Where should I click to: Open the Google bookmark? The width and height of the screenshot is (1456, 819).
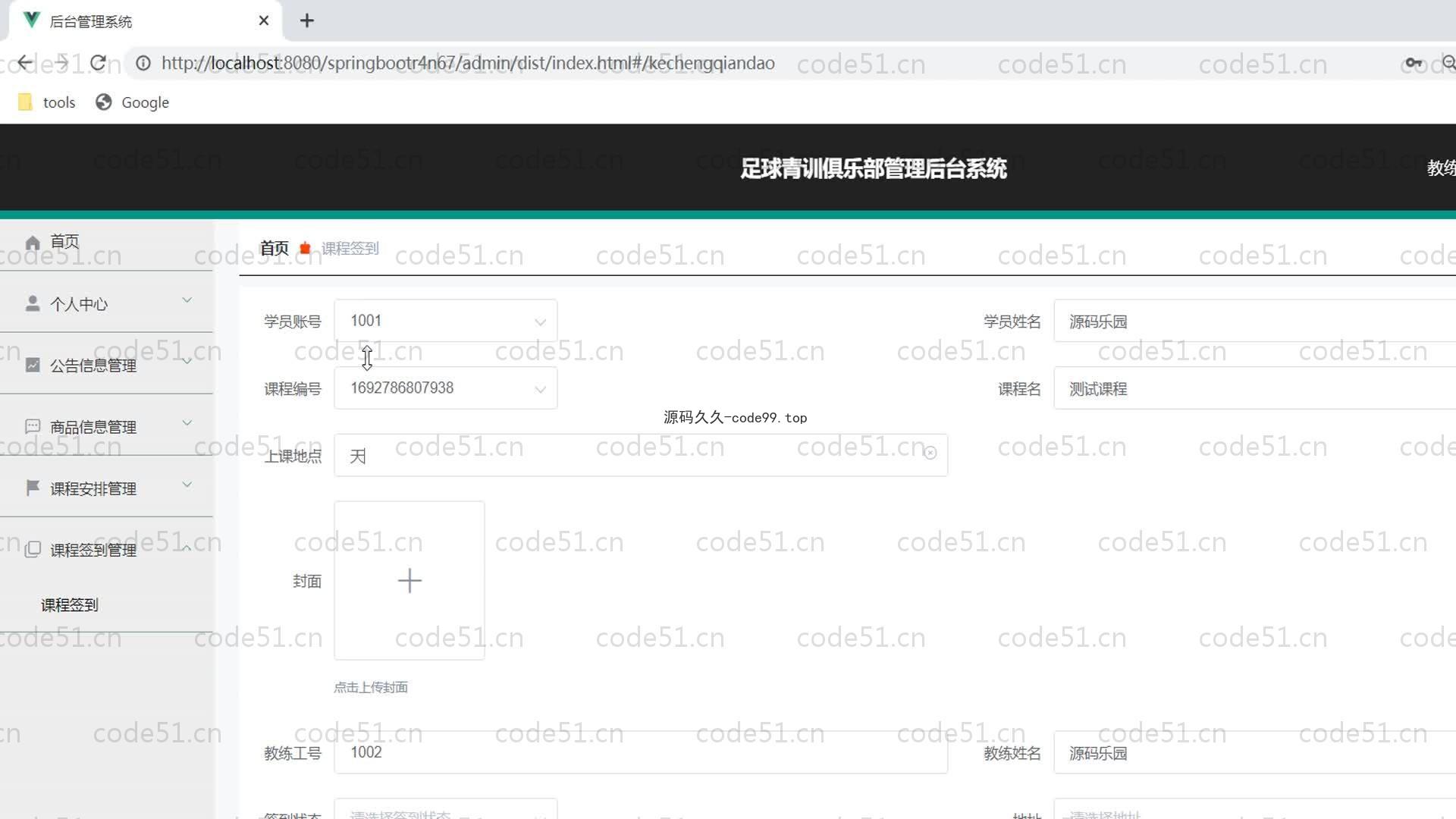click(132, 102)
